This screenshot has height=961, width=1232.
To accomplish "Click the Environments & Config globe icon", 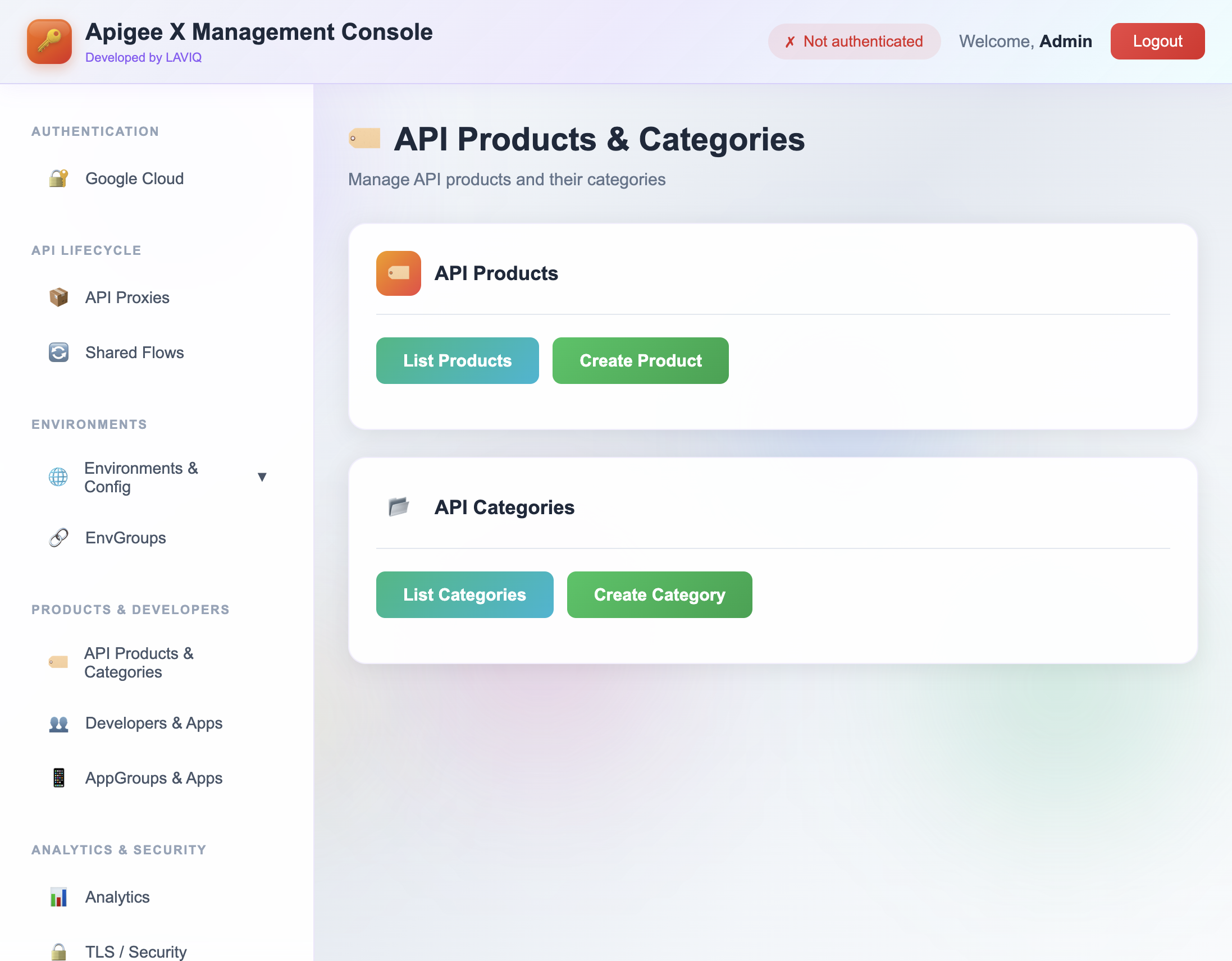I will pos(58,477).
